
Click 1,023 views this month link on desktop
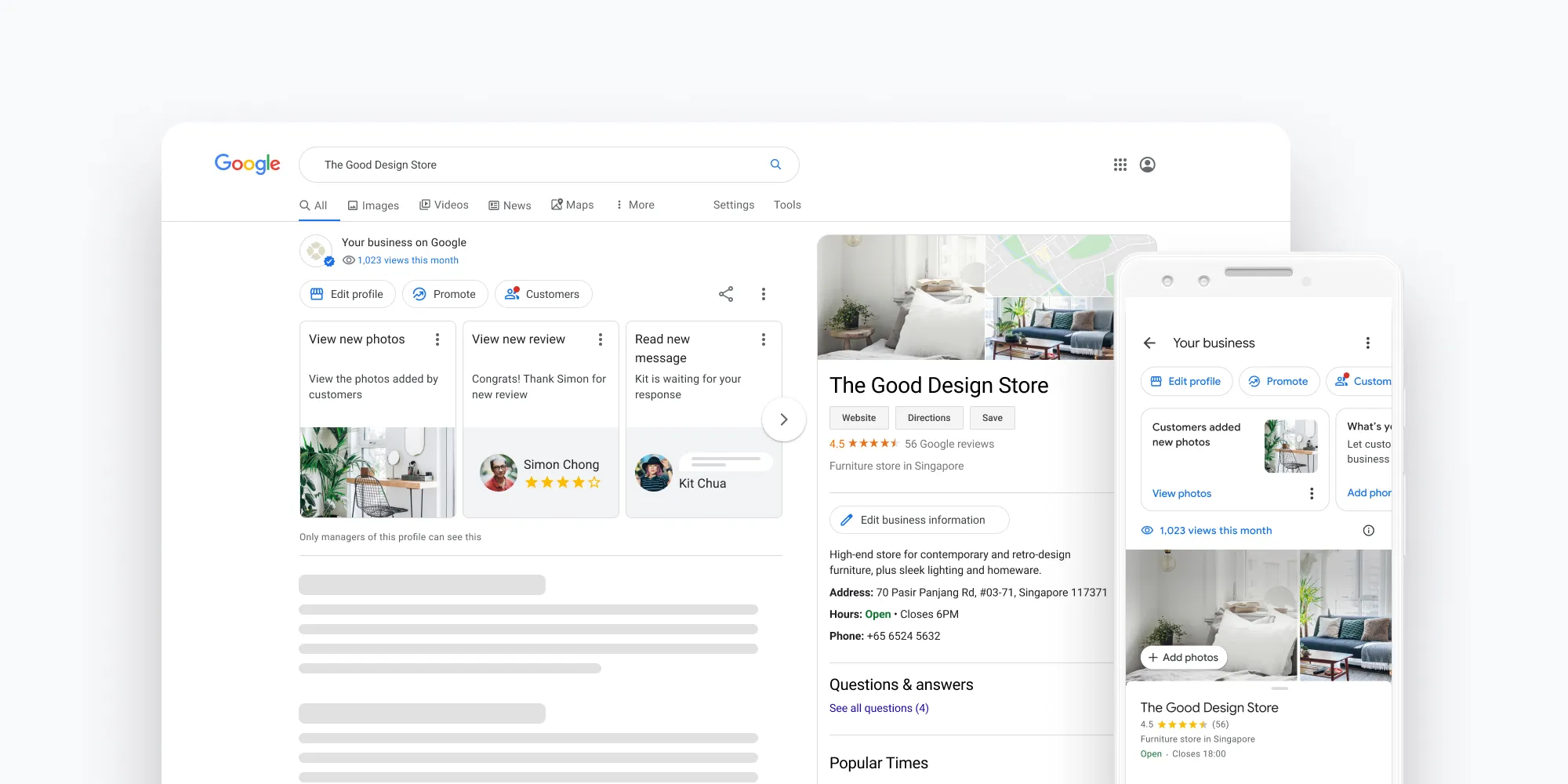408,260
